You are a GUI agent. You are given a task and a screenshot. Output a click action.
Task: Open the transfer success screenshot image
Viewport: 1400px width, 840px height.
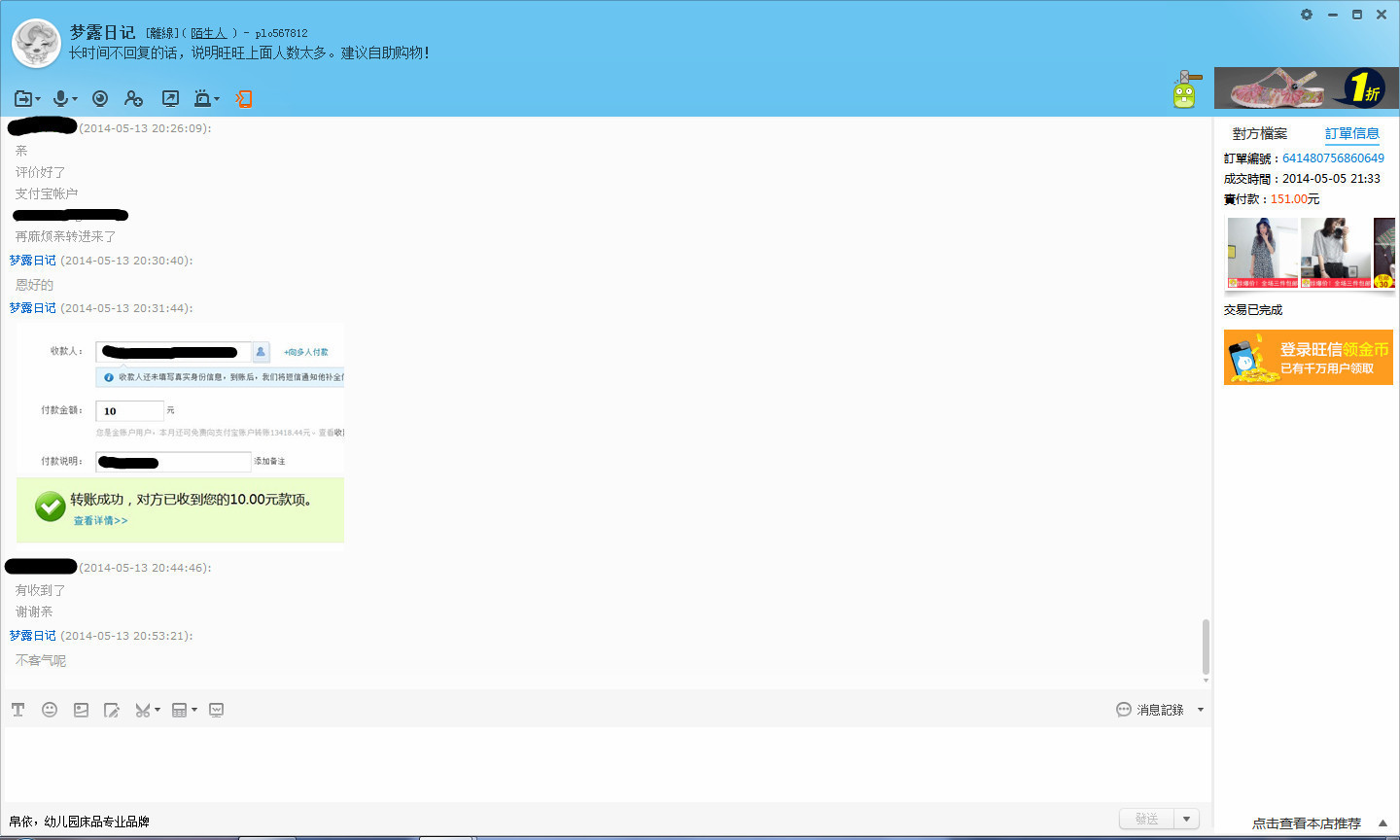coord(181,435)
